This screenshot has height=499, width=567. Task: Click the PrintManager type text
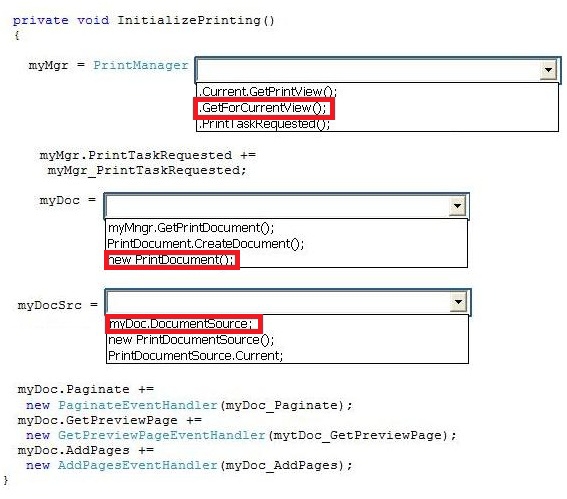tap(141, 65)
